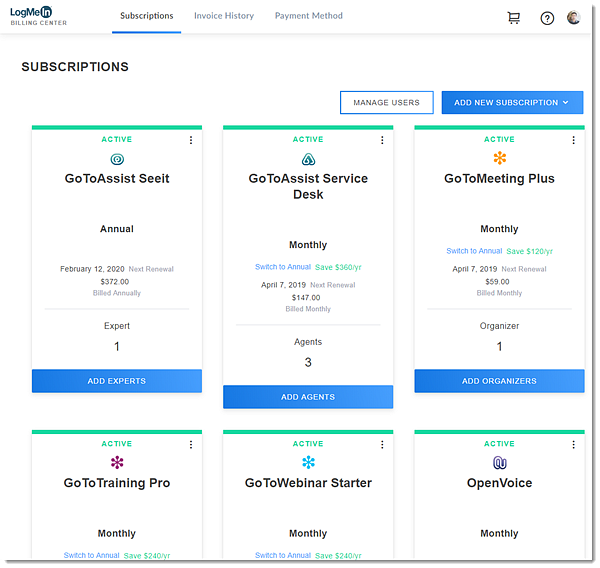600x568 pixels.
Task: Open GoToMeeting Plus card options menu
Action: click(x=574, y=140)
